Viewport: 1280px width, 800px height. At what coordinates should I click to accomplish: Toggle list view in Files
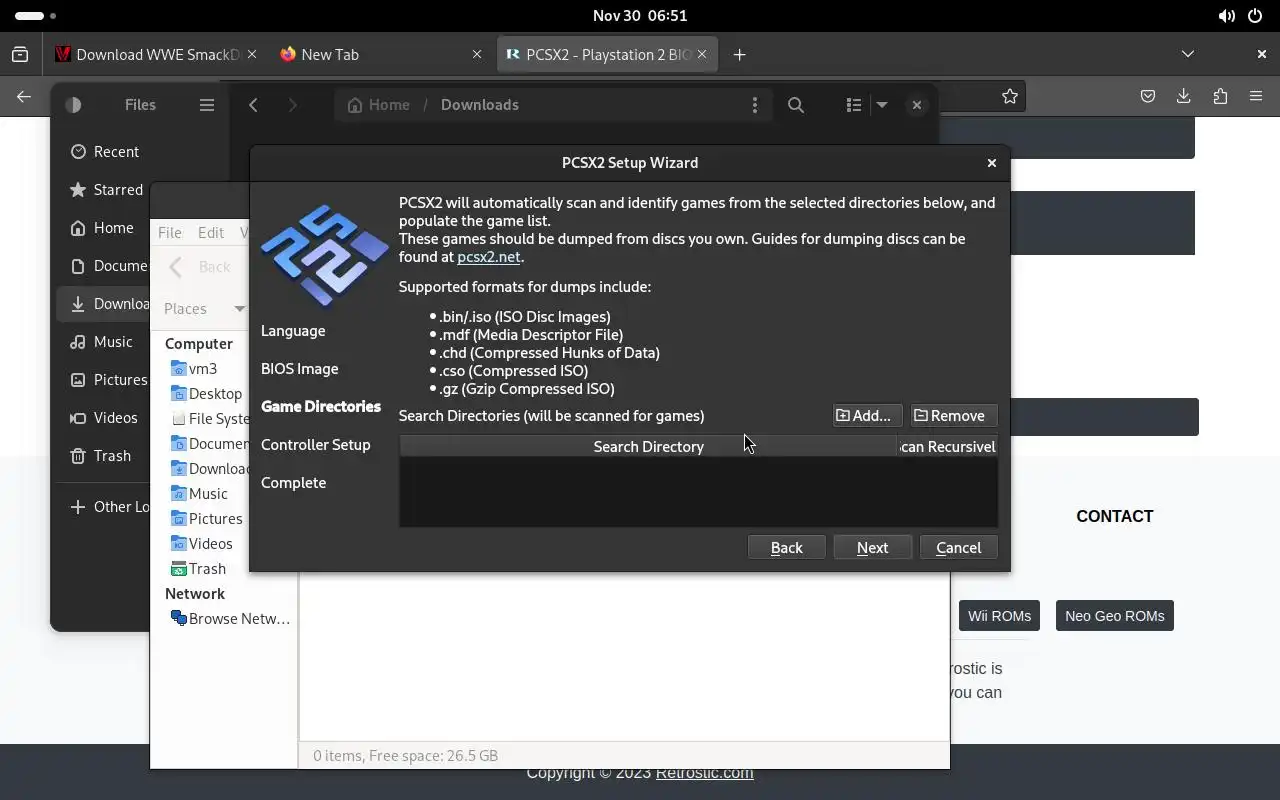tap(853, 104)
